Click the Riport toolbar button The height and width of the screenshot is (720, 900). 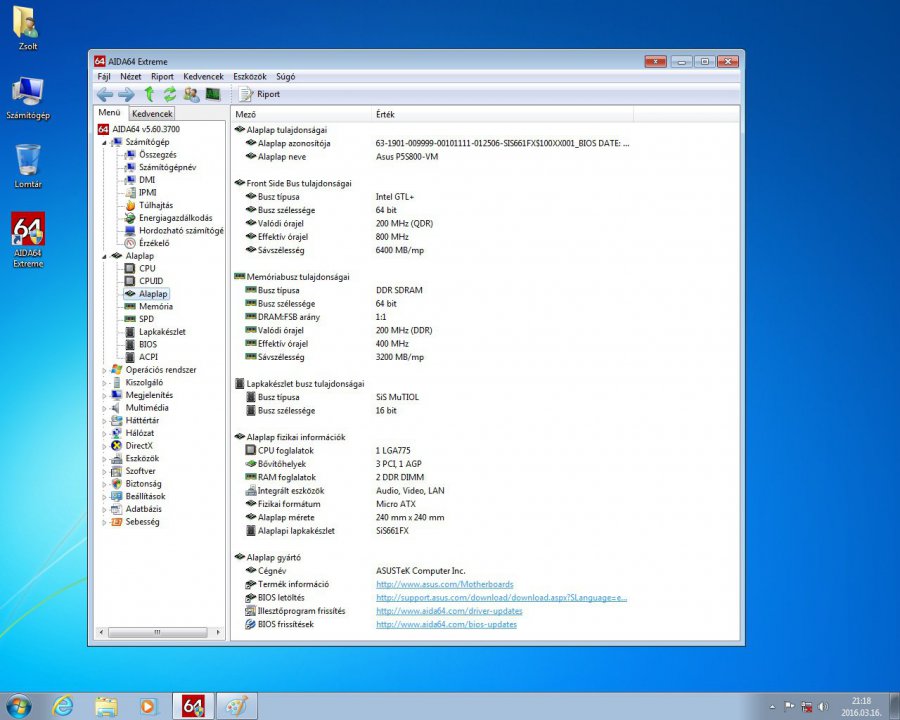tap(259, 94)
